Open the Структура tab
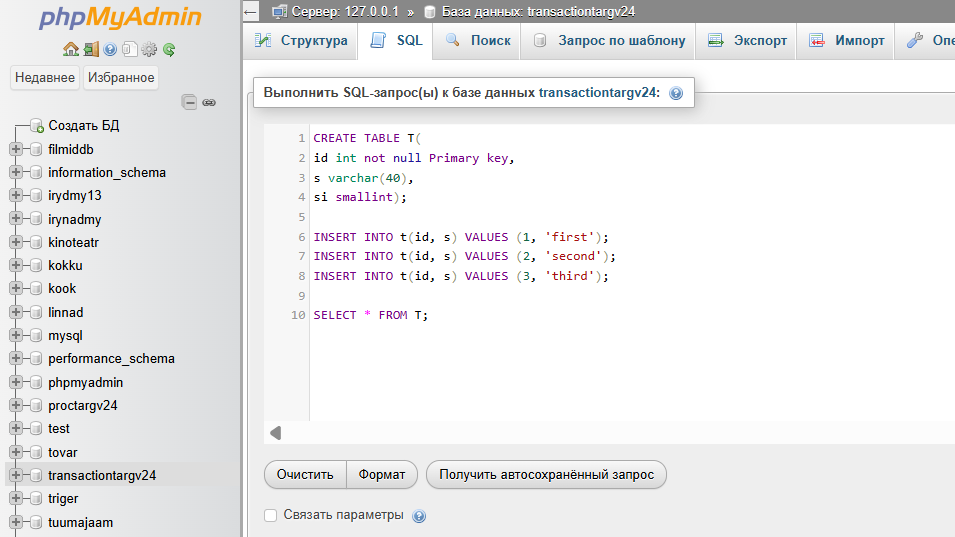This screenshot has height=537, width=955. pos(300,41)
